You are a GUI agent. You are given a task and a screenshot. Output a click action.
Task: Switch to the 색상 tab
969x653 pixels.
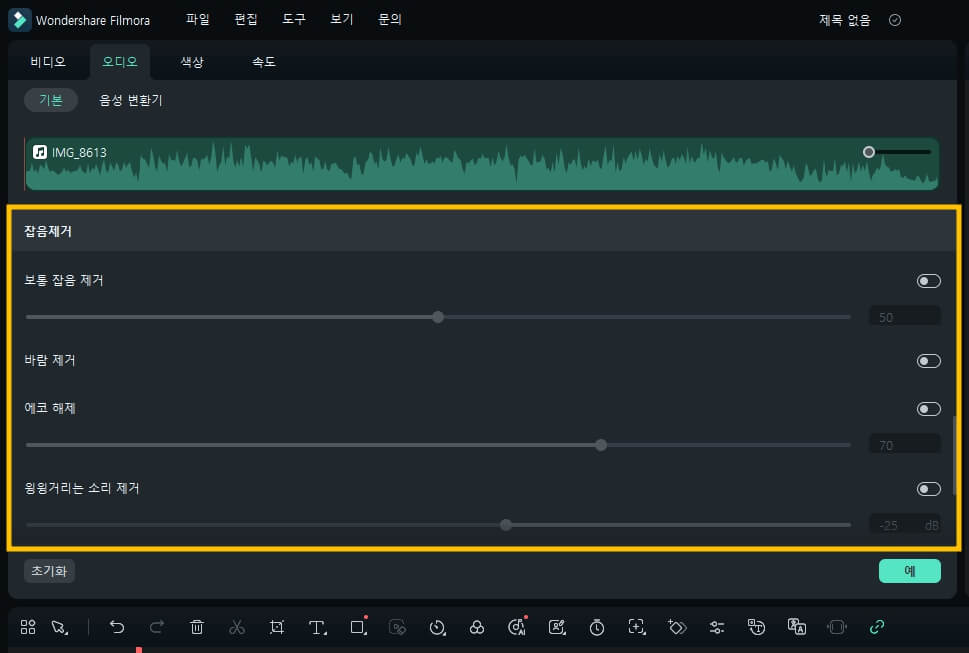pyautogui.click(x=192, y=62)
